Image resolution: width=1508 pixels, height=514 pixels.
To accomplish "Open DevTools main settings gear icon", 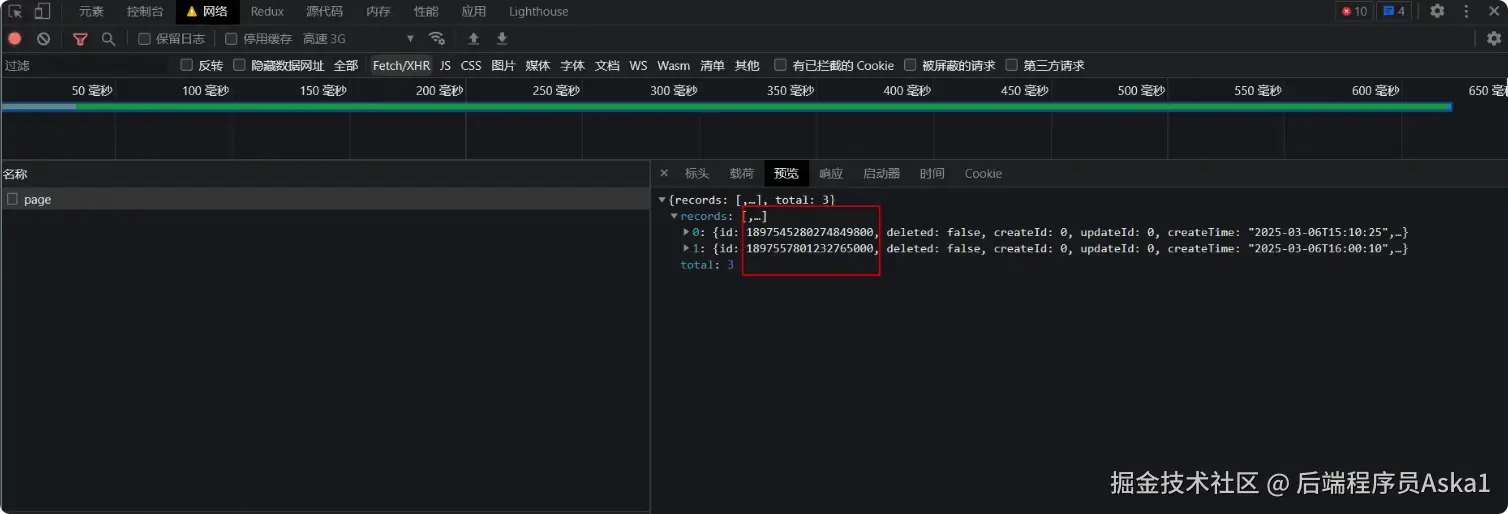I will tap(1437, 11).
